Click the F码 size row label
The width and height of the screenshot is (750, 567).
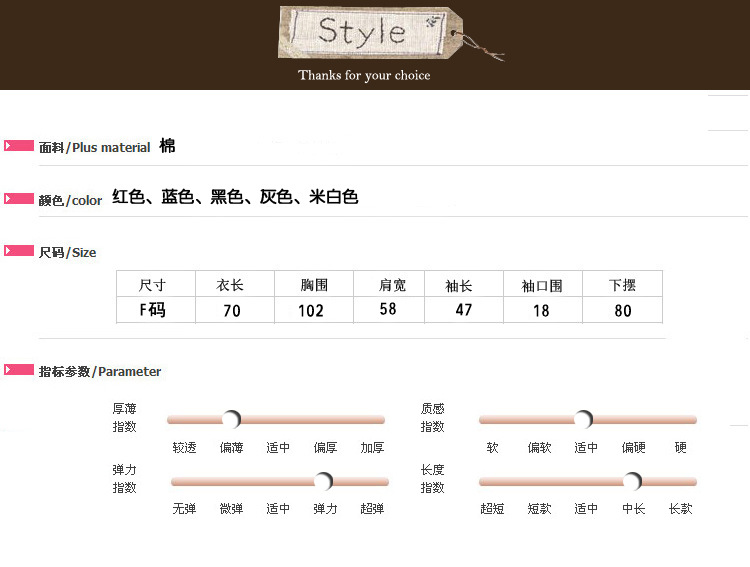(x=152, y=310)
